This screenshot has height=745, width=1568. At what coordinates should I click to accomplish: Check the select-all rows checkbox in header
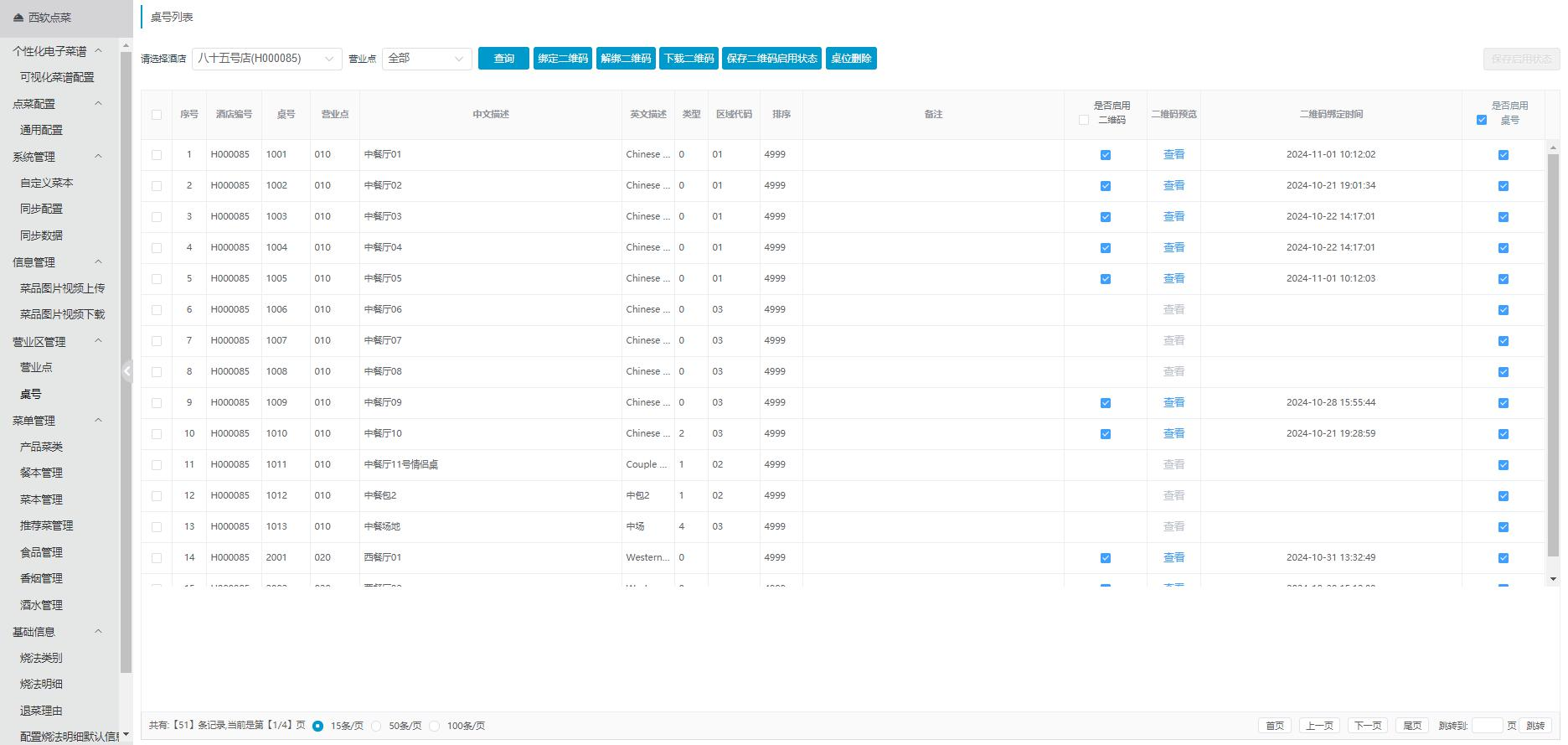click(157, 115)
